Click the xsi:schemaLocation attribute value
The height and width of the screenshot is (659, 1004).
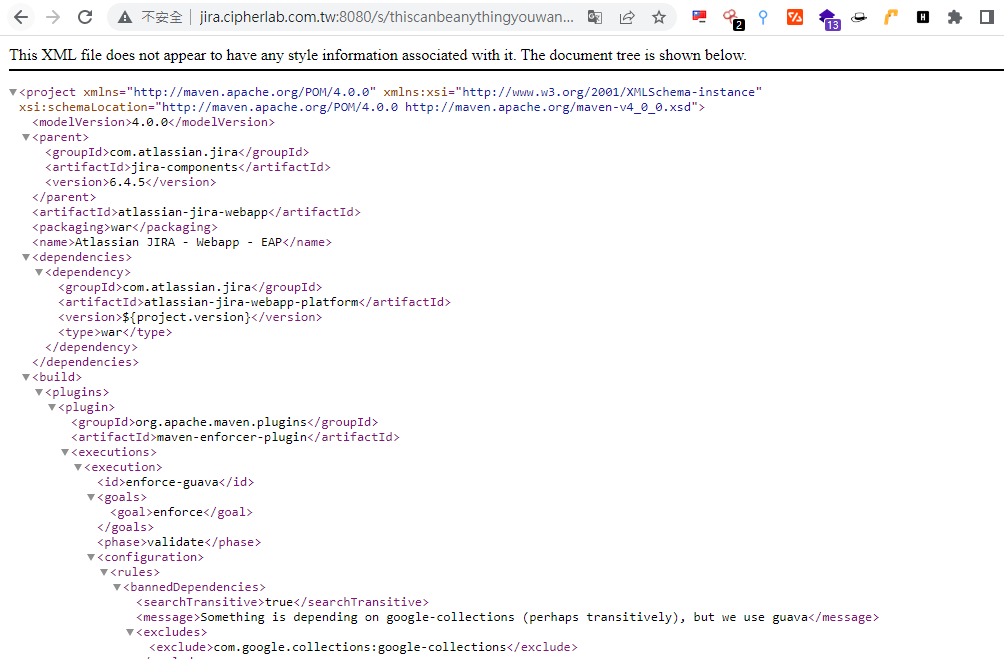(x=426, y=107)
